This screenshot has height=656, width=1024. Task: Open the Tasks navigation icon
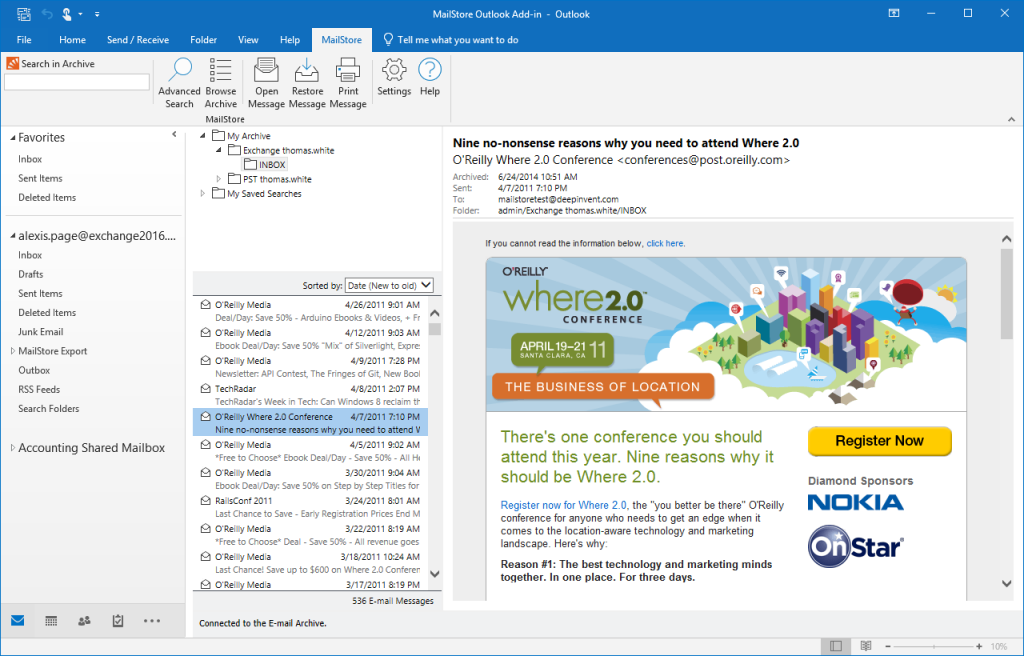pyautogui.click(x=118, y=621)
